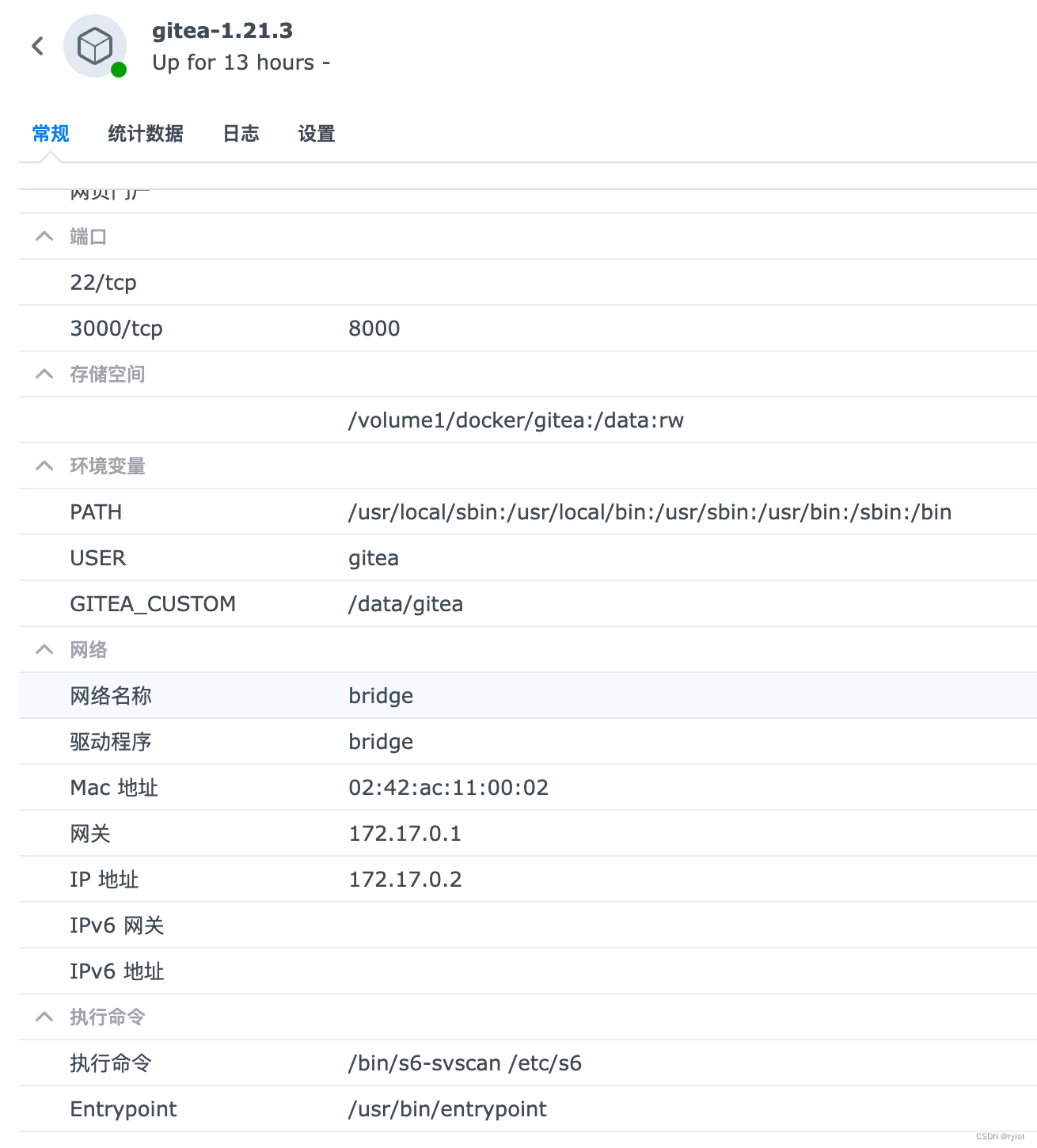Select the command /bin/s6-svscan /etc/s6
Image resolution: width=1037 pixels, height=1148 pixels.
465,1063
